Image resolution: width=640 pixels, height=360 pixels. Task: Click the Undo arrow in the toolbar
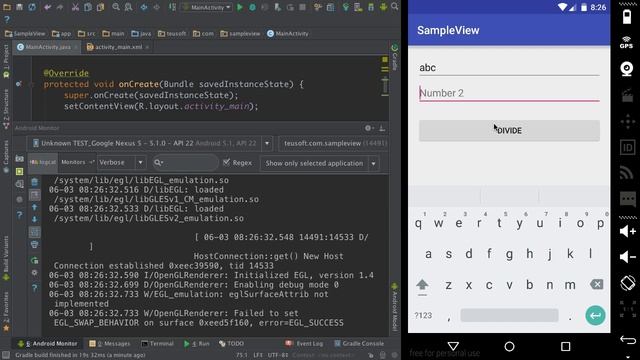48,7
